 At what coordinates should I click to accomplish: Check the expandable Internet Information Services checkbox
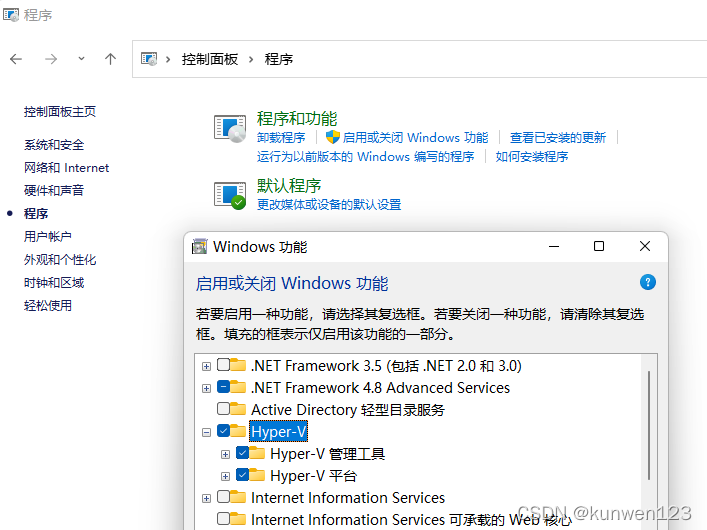(x=223, y=497)
